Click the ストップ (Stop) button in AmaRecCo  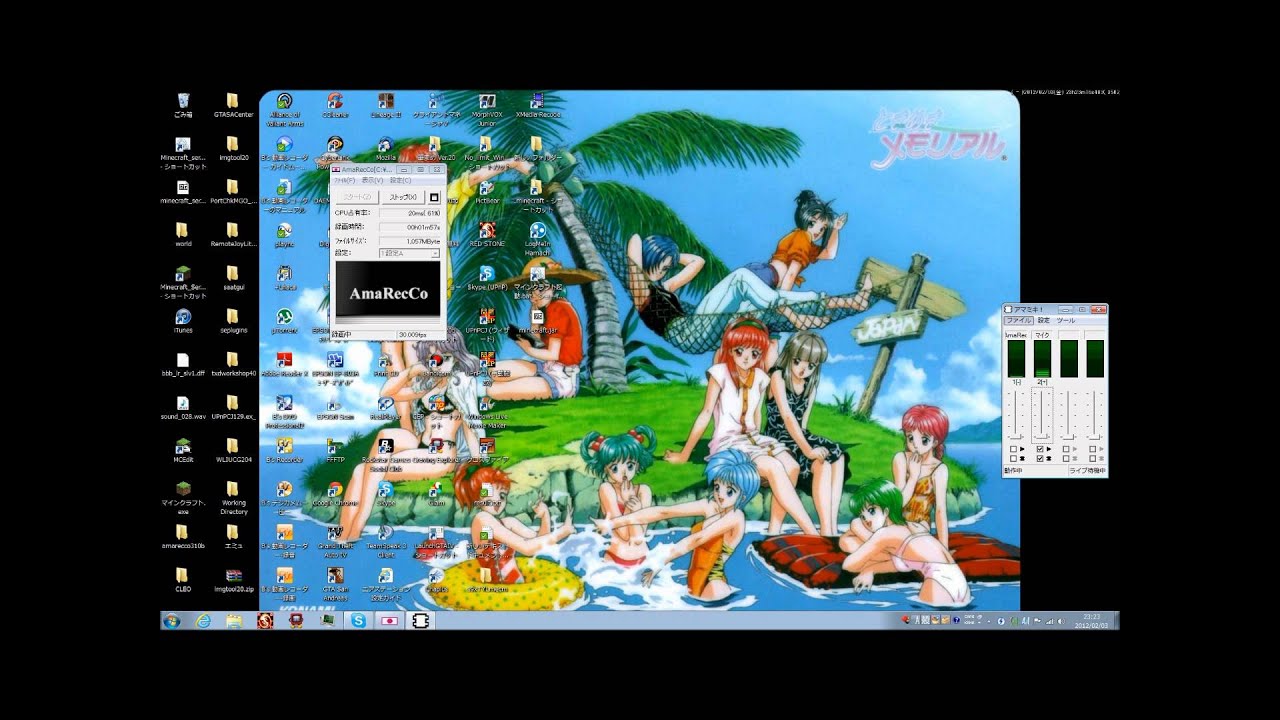[402, 197]
